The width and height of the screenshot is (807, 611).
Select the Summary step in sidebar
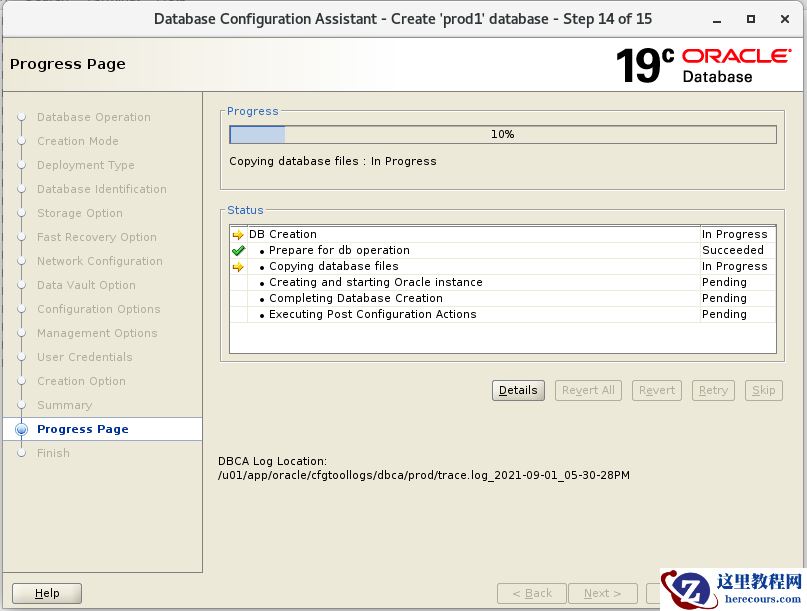64,405
